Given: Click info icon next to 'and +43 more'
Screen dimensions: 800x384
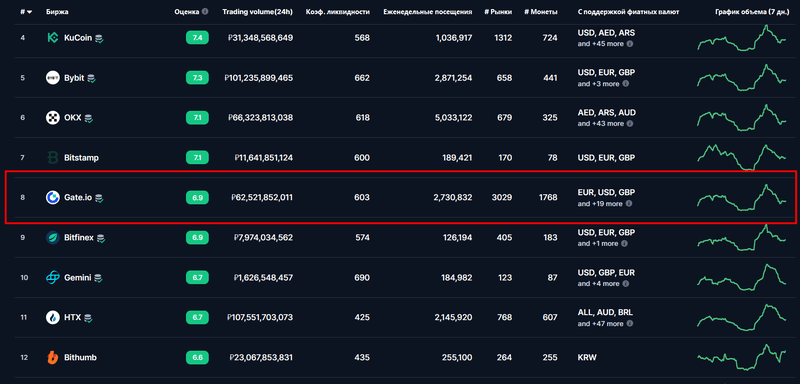Looking at the screenshot, I should pyautogui.click(x=630, y=123).
